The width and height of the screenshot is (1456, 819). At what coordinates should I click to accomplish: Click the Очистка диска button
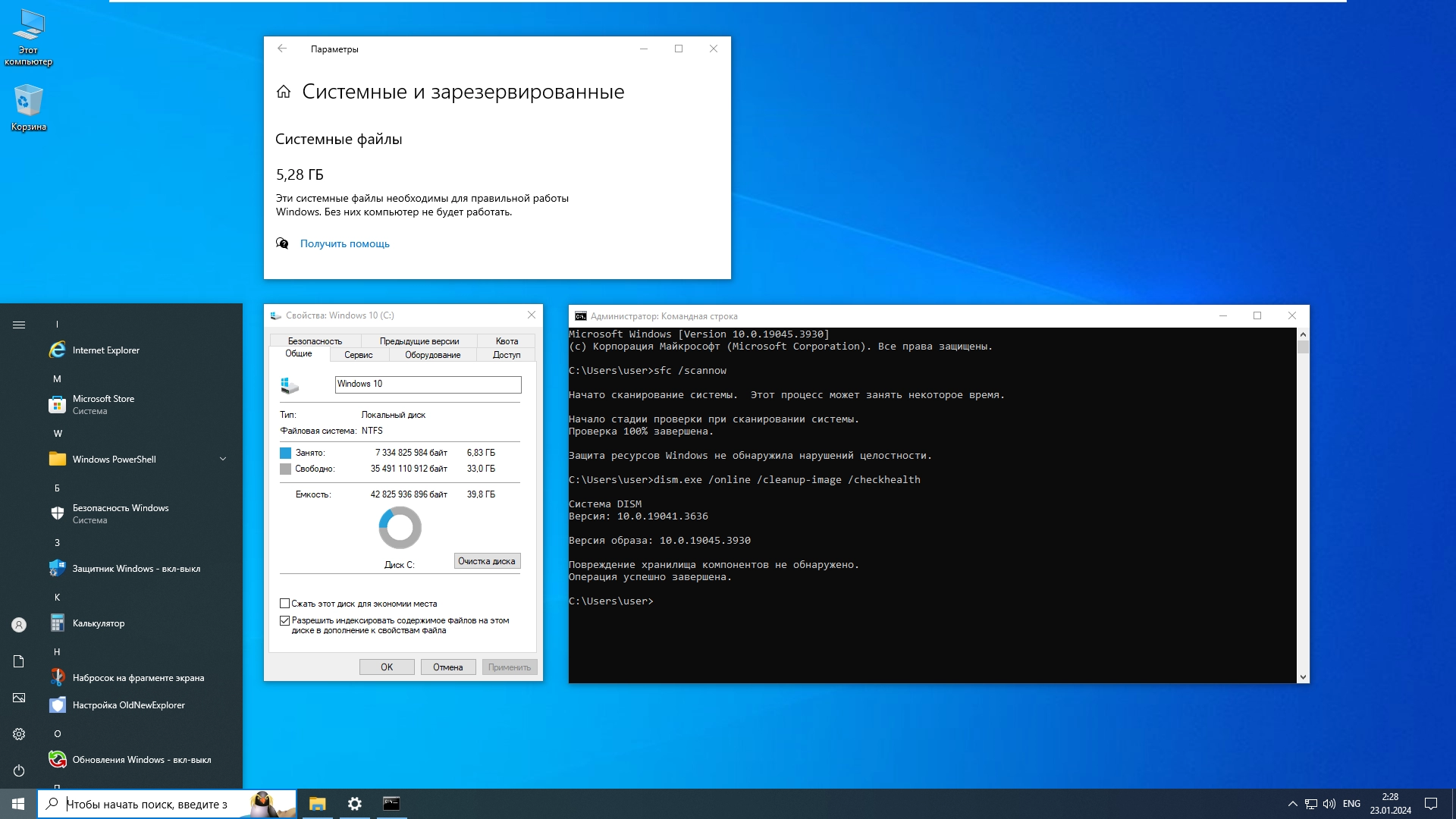[487, 561]
